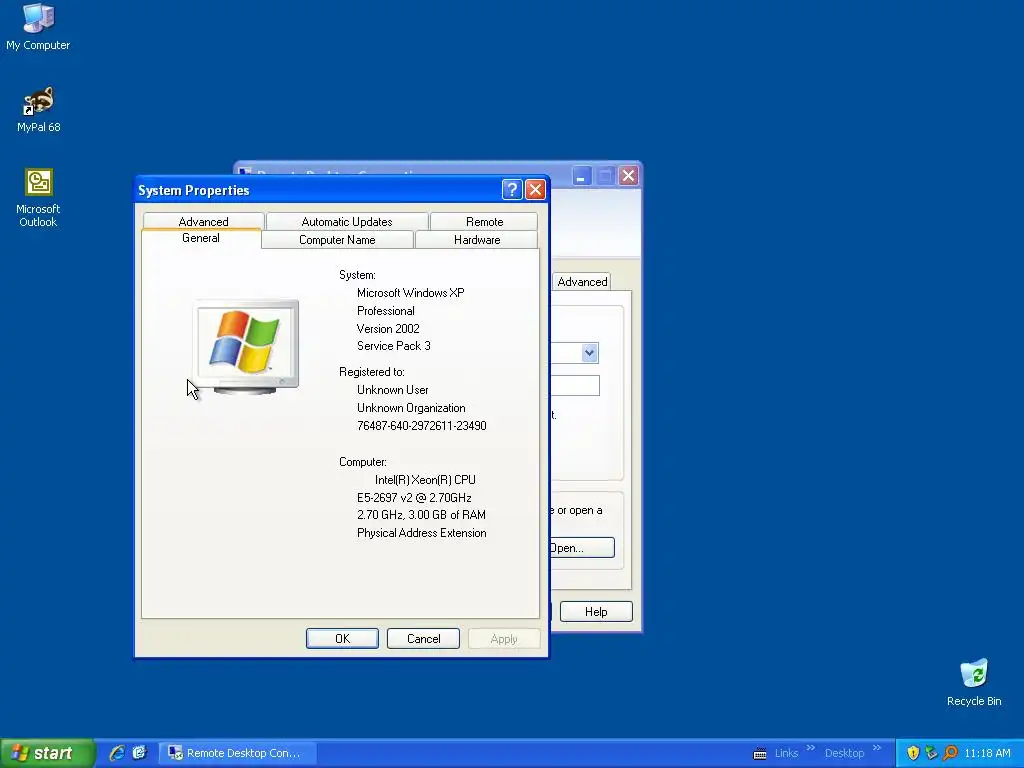
Task: Click the Windows Security Alerts shield tray icon
Action: [x=913, y=753]
